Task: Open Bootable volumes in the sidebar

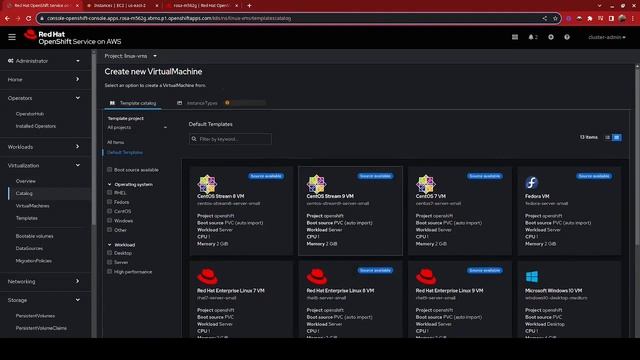Action: click(x=34, y=236)
